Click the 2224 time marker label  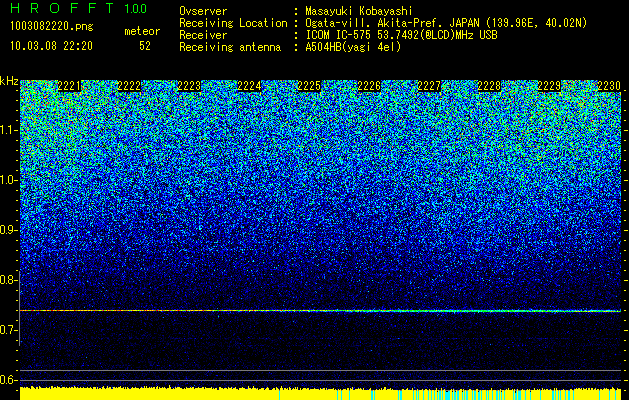coord(249,86)
